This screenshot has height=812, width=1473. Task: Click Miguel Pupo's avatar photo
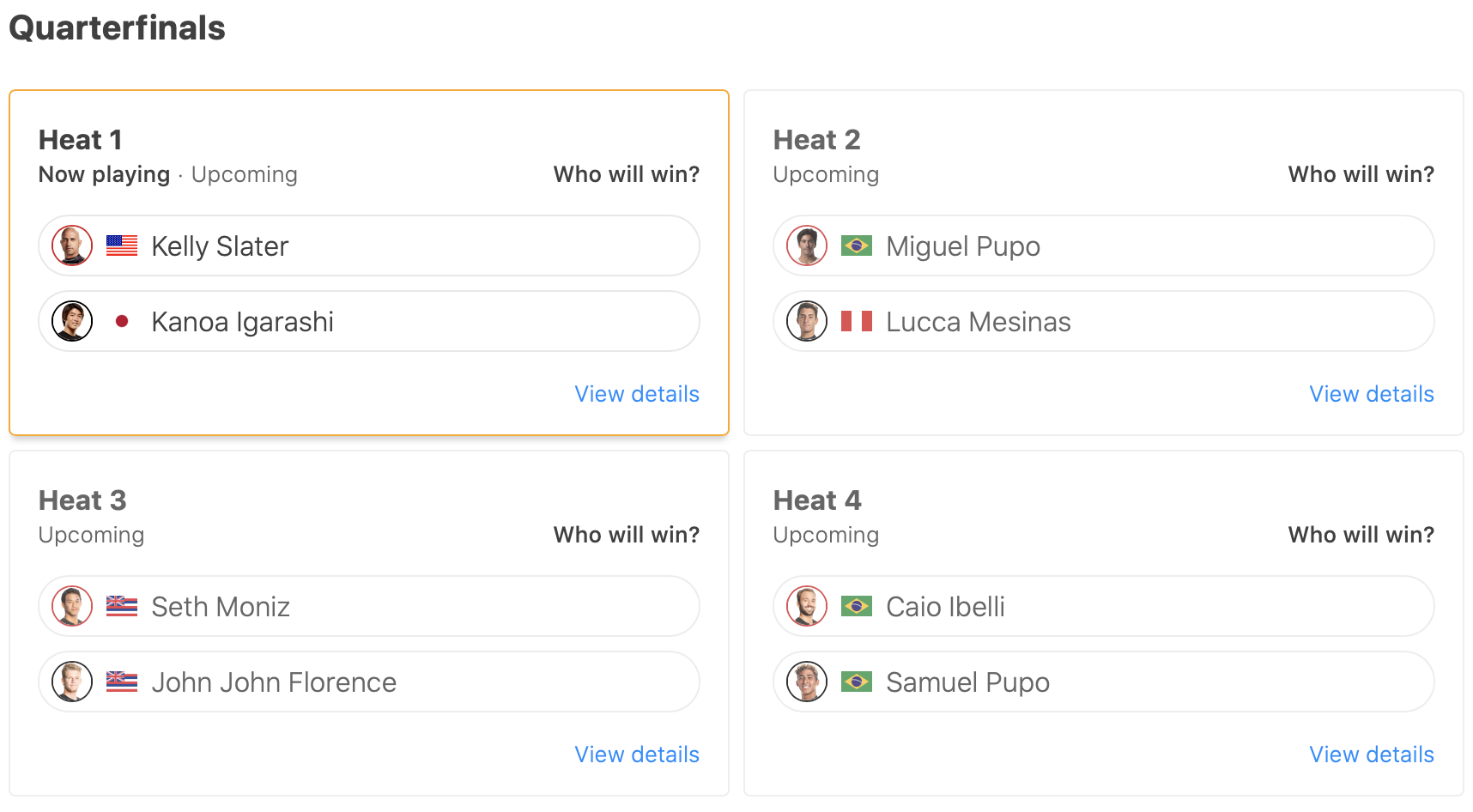pyautogui.click(x=807, y=246)
